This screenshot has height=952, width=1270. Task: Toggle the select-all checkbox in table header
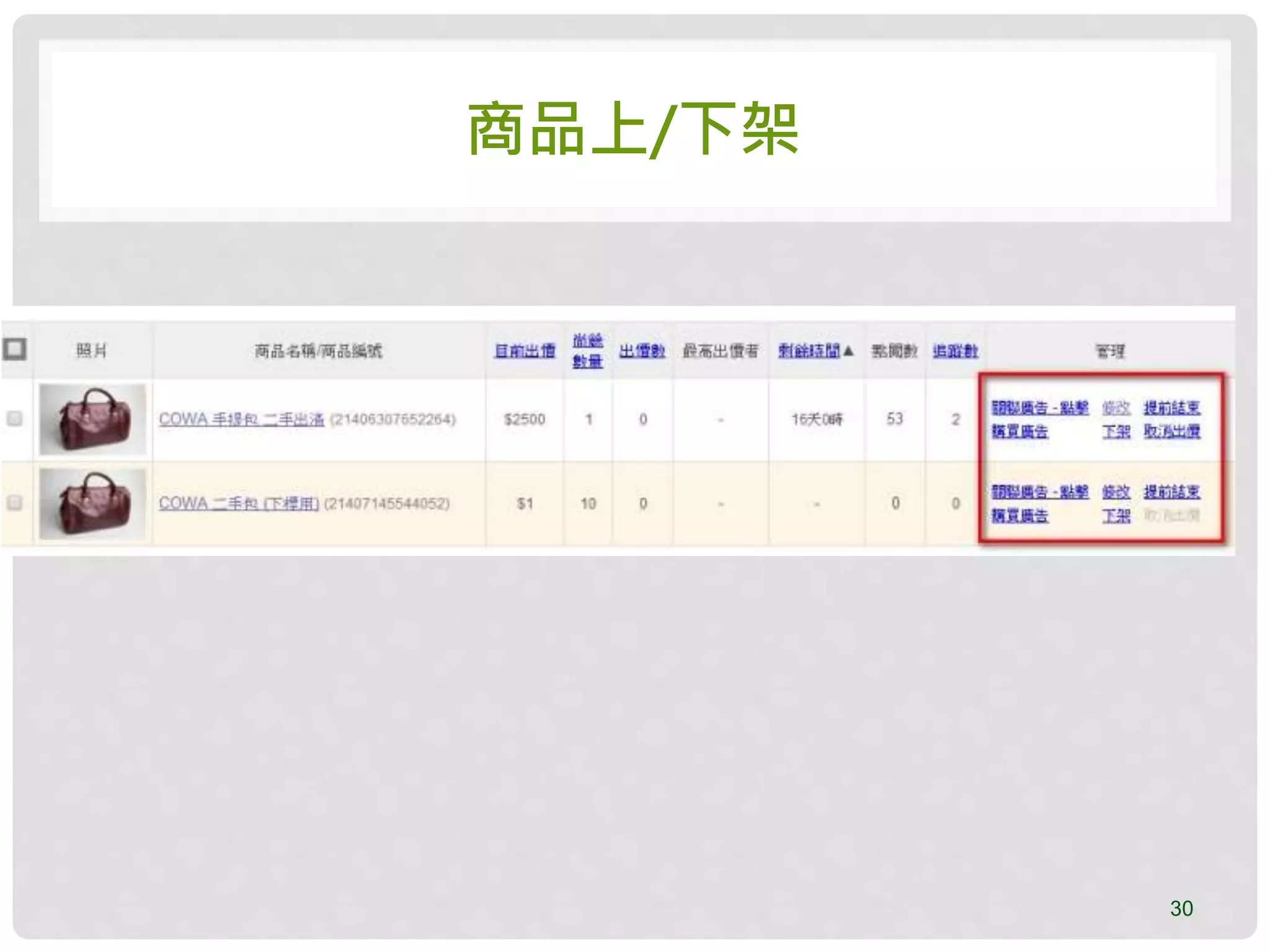pyautogui.click(x=14, y=349)
